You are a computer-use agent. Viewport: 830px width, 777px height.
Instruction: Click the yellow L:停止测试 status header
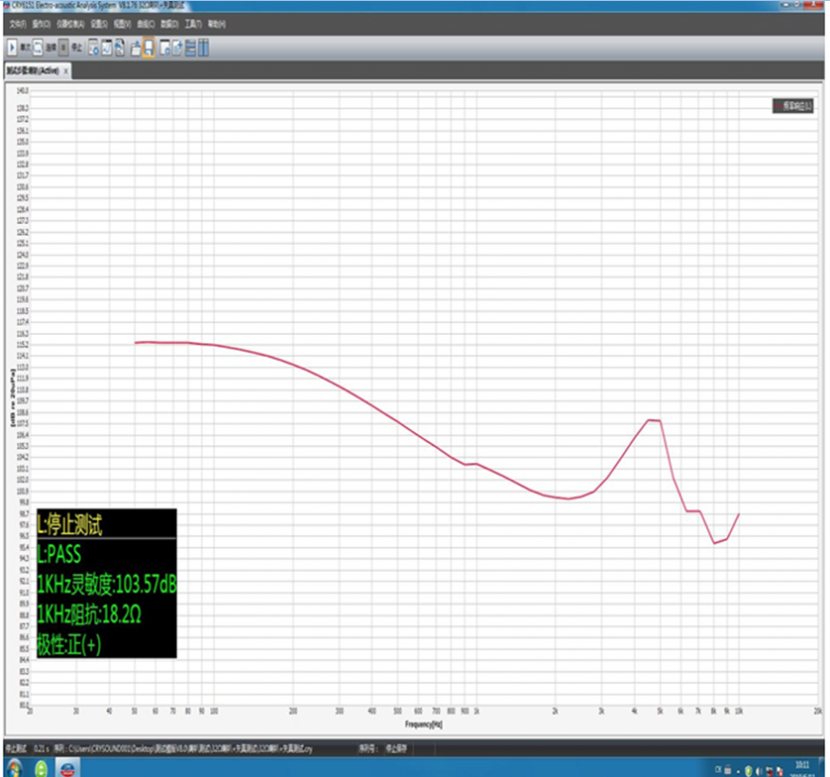69,525
